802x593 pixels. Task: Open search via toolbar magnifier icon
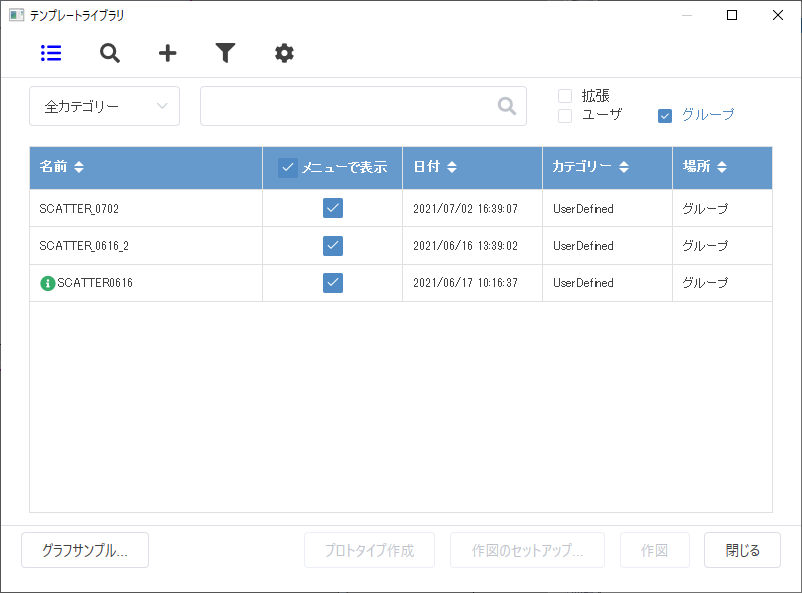tap(109, 53)
